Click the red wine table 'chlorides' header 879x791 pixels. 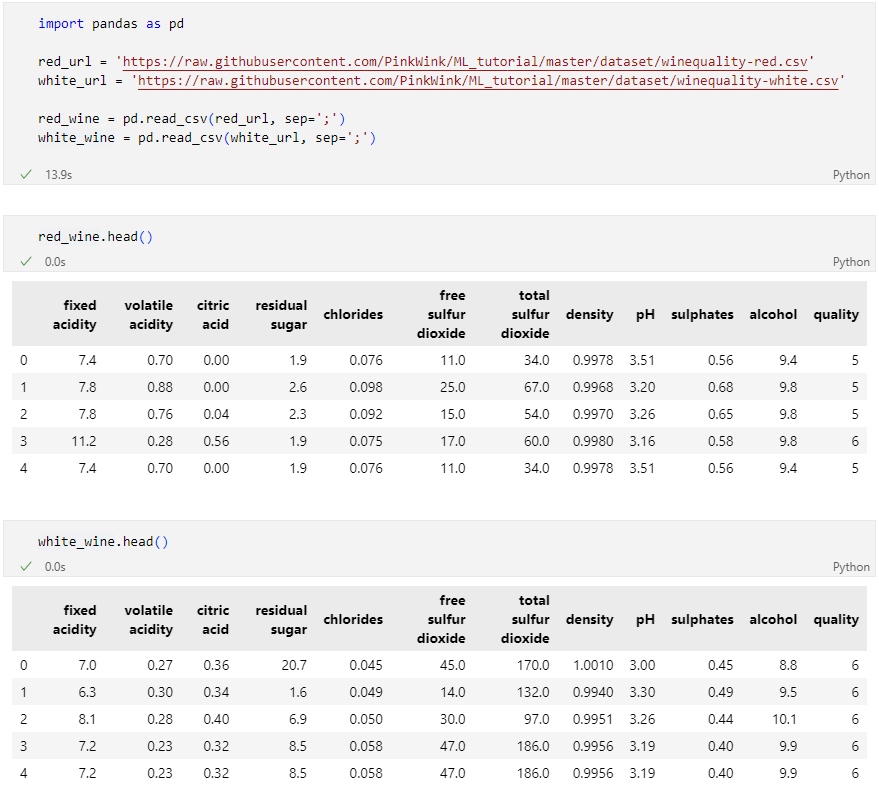(x=353, y=314)
